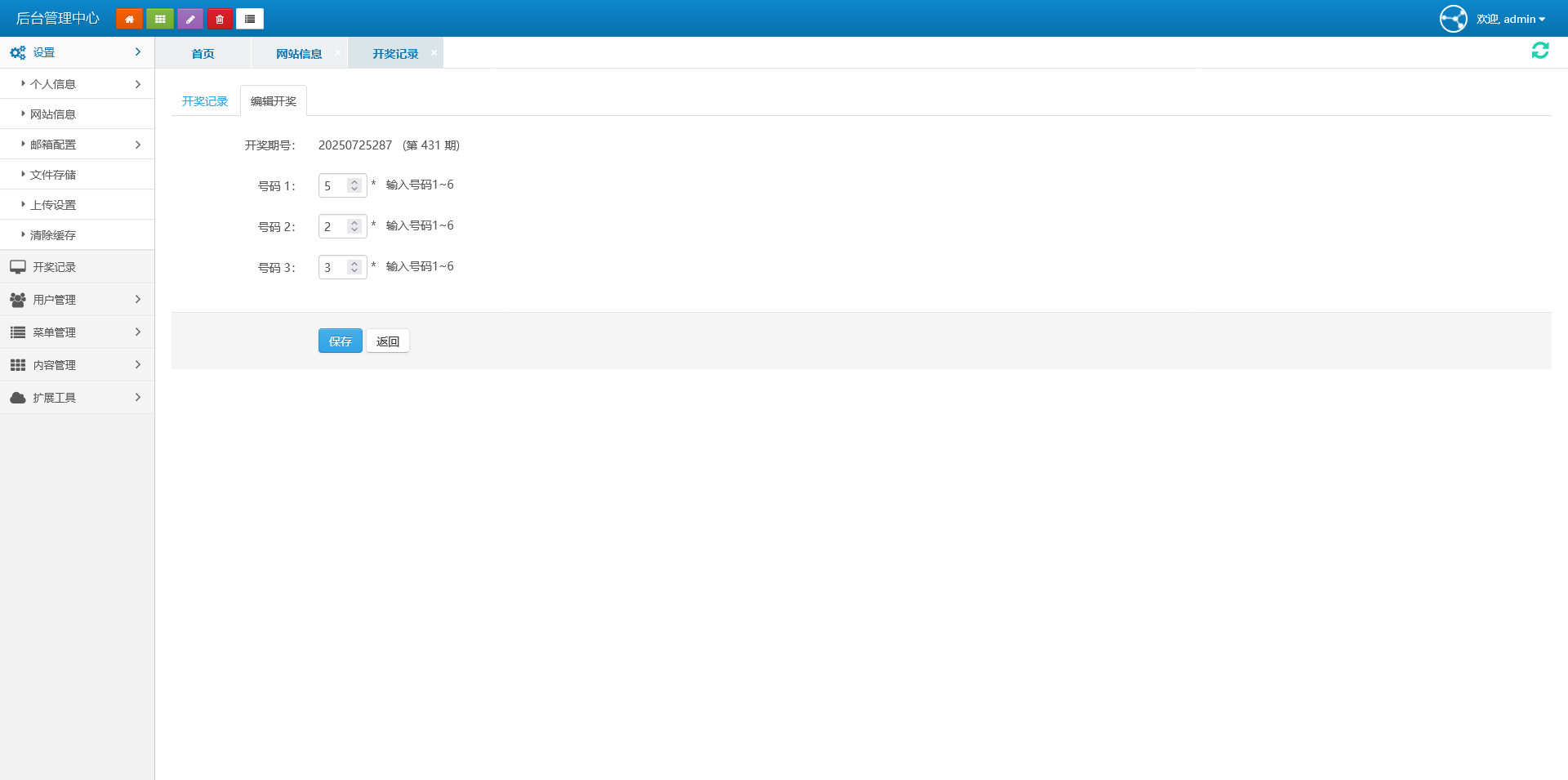The height and width of the screenshot is (780, 1568).
Task: Switch to the 网站信息 page tab
Action: click(x=299, y=54)
